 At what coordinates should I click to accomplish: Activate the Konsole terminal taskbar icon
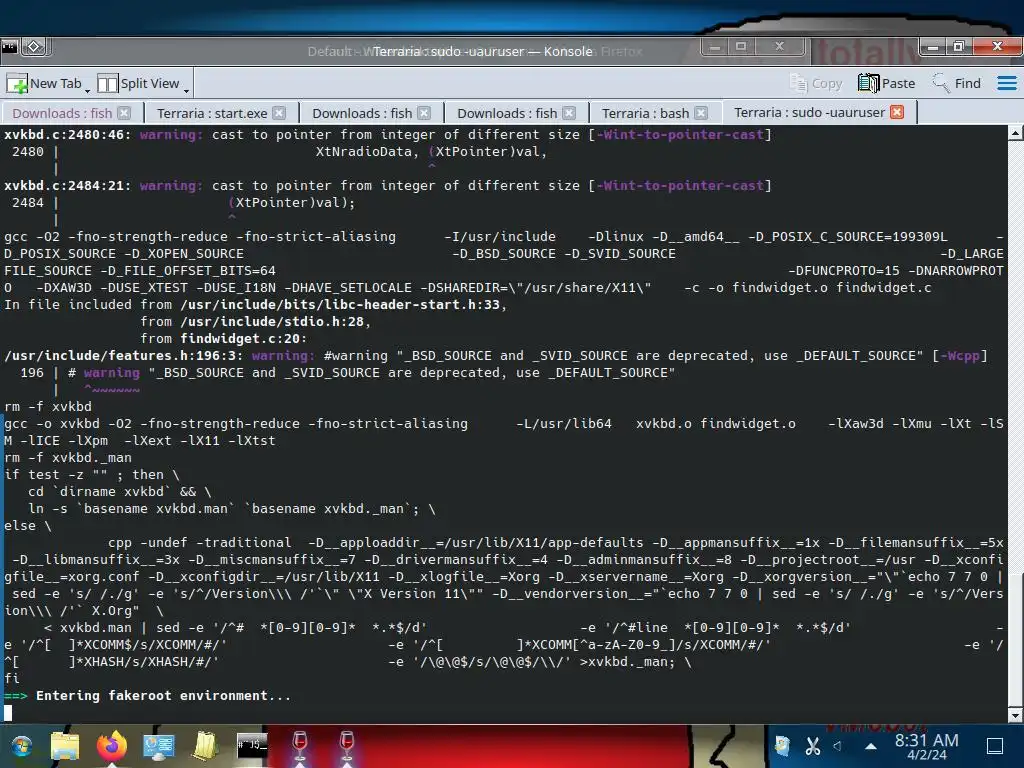click(252, 744)
